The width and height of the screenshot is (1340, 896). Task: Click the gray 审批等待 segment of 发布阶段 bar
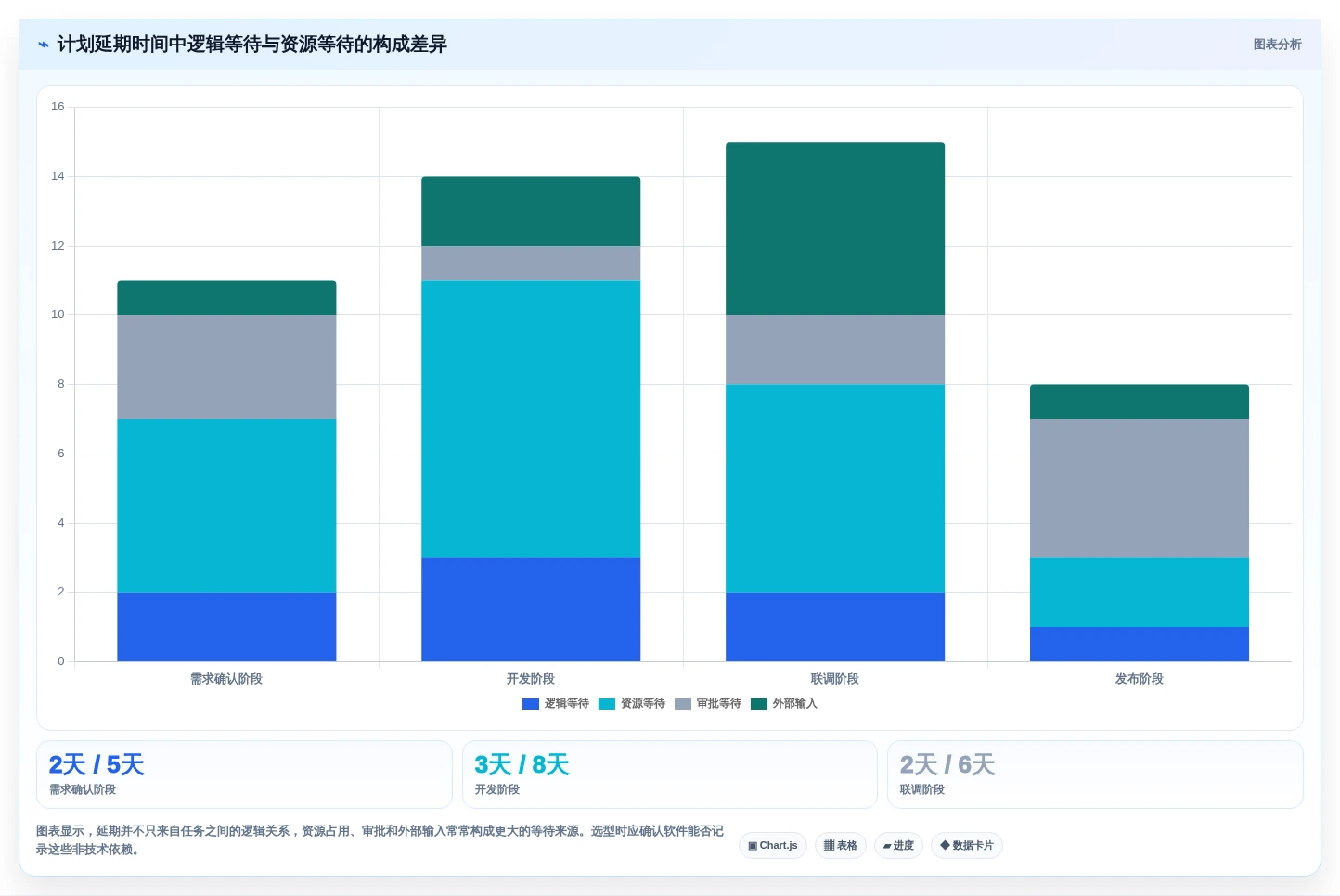point(1140,489)
